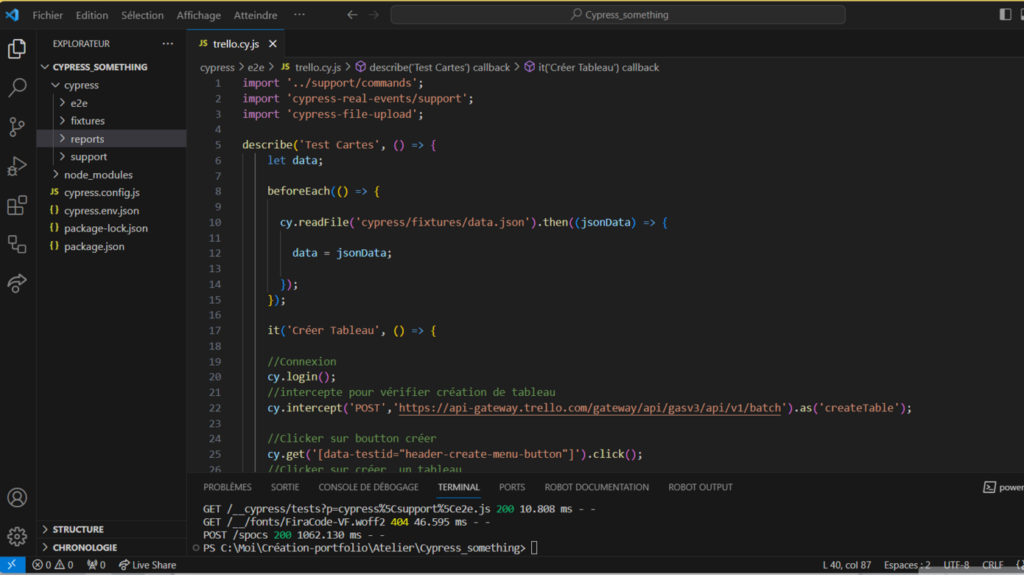Toggle the primary sidebar layout button
Screen dimensions: 1024x575
point(1005,15)
